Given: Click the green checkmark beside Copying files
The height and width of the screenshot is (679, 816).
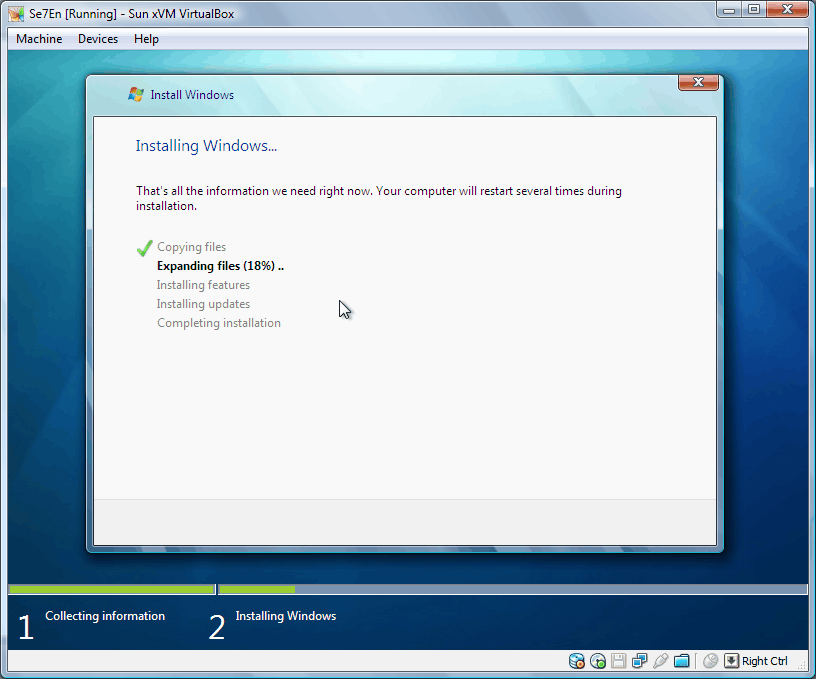Looking at the screenshot, I should pos(144,248).
